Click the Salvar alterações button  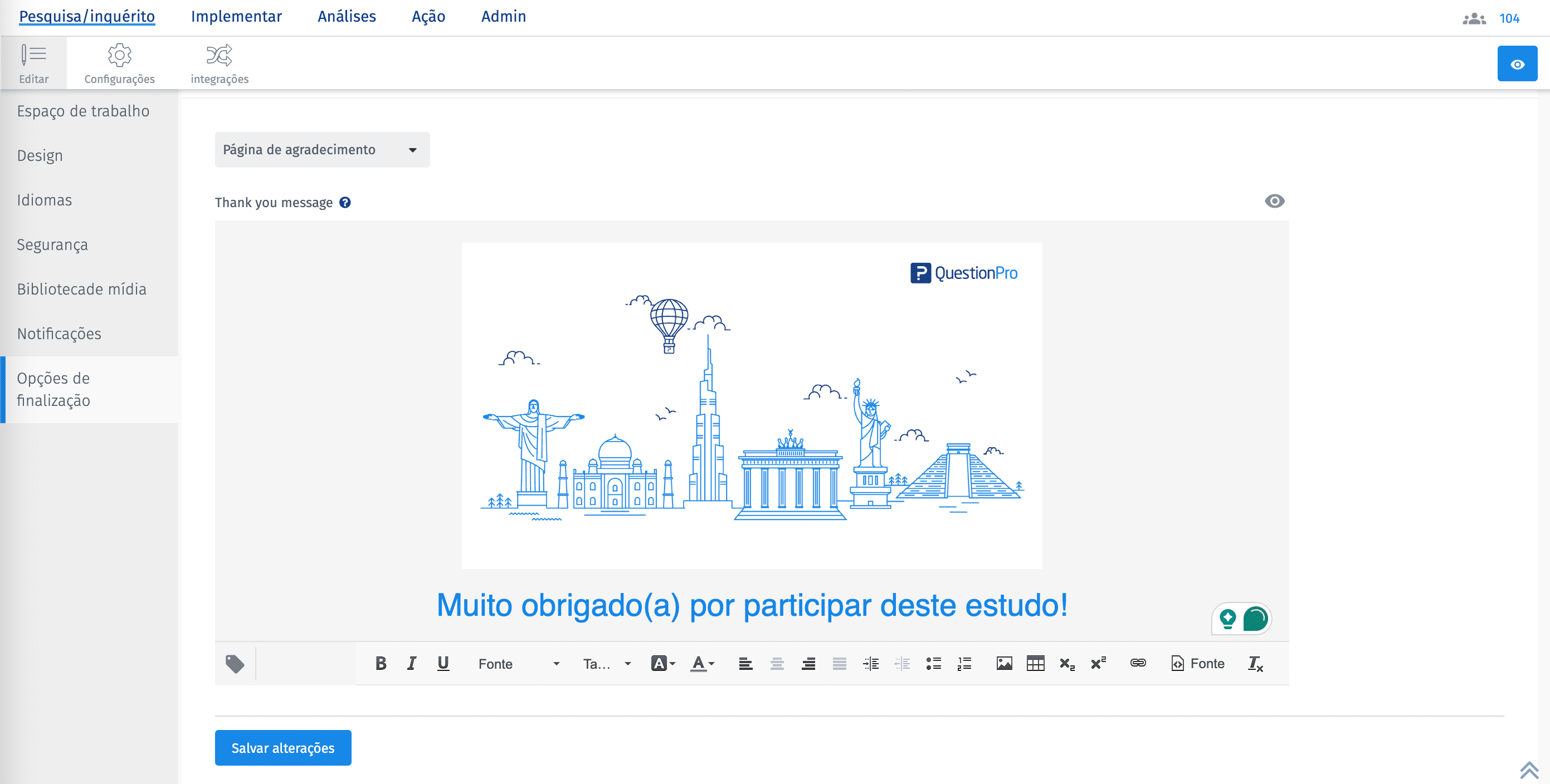click(283, 748)
